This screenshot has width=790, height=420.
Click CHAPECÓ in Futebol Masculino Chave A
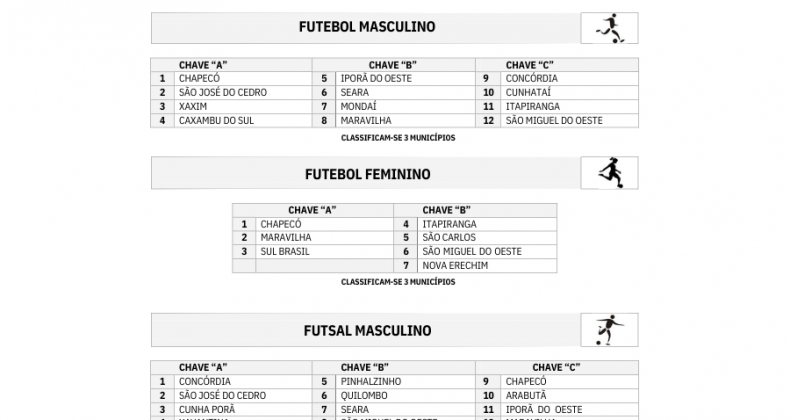click(200, 79)
